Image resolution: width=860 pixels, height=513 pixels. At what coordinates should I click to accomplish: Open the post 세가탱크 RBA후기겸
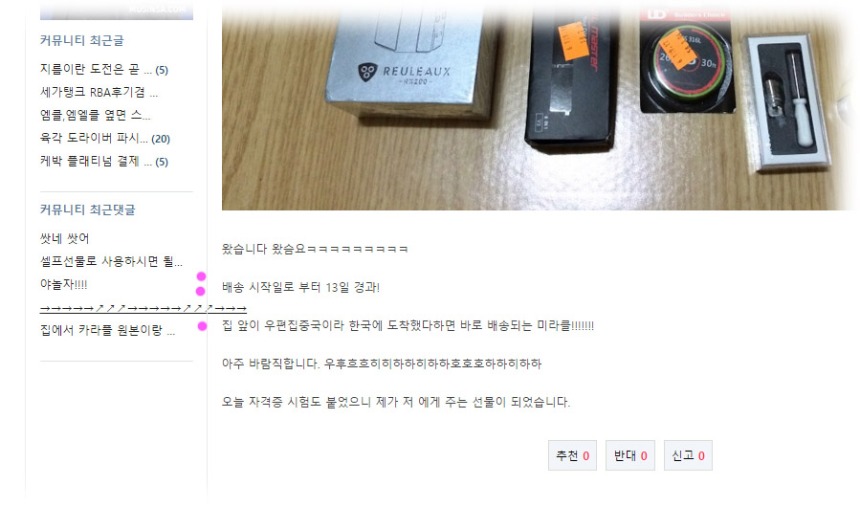(99, 92)
